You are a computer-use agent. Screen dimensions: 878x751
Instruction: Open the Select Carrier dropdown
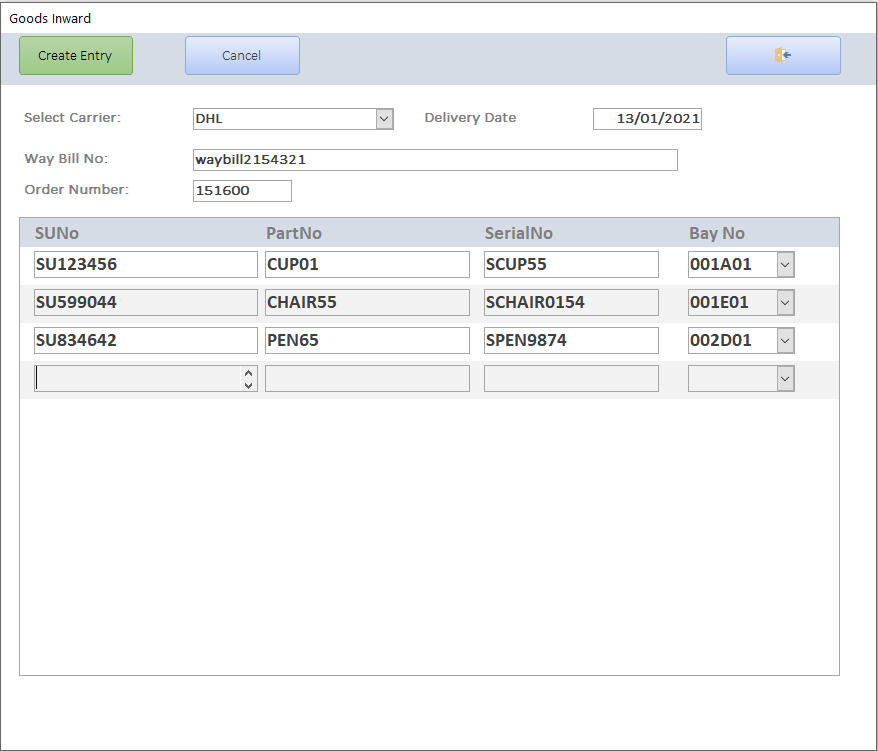pos(384,119)
